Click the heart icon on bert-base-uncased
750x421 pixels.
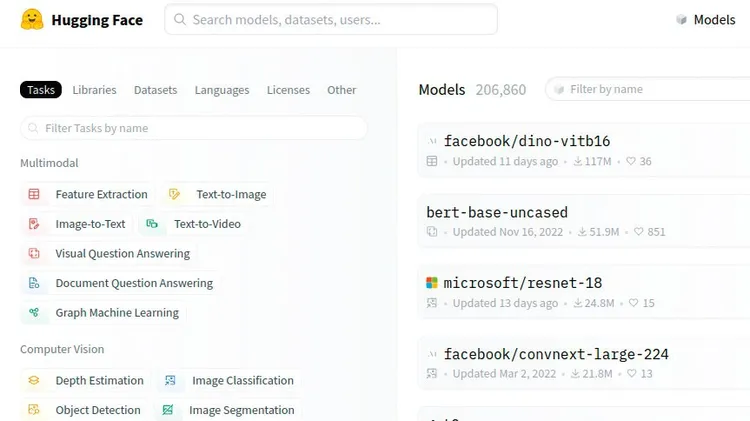pos(639,232)
